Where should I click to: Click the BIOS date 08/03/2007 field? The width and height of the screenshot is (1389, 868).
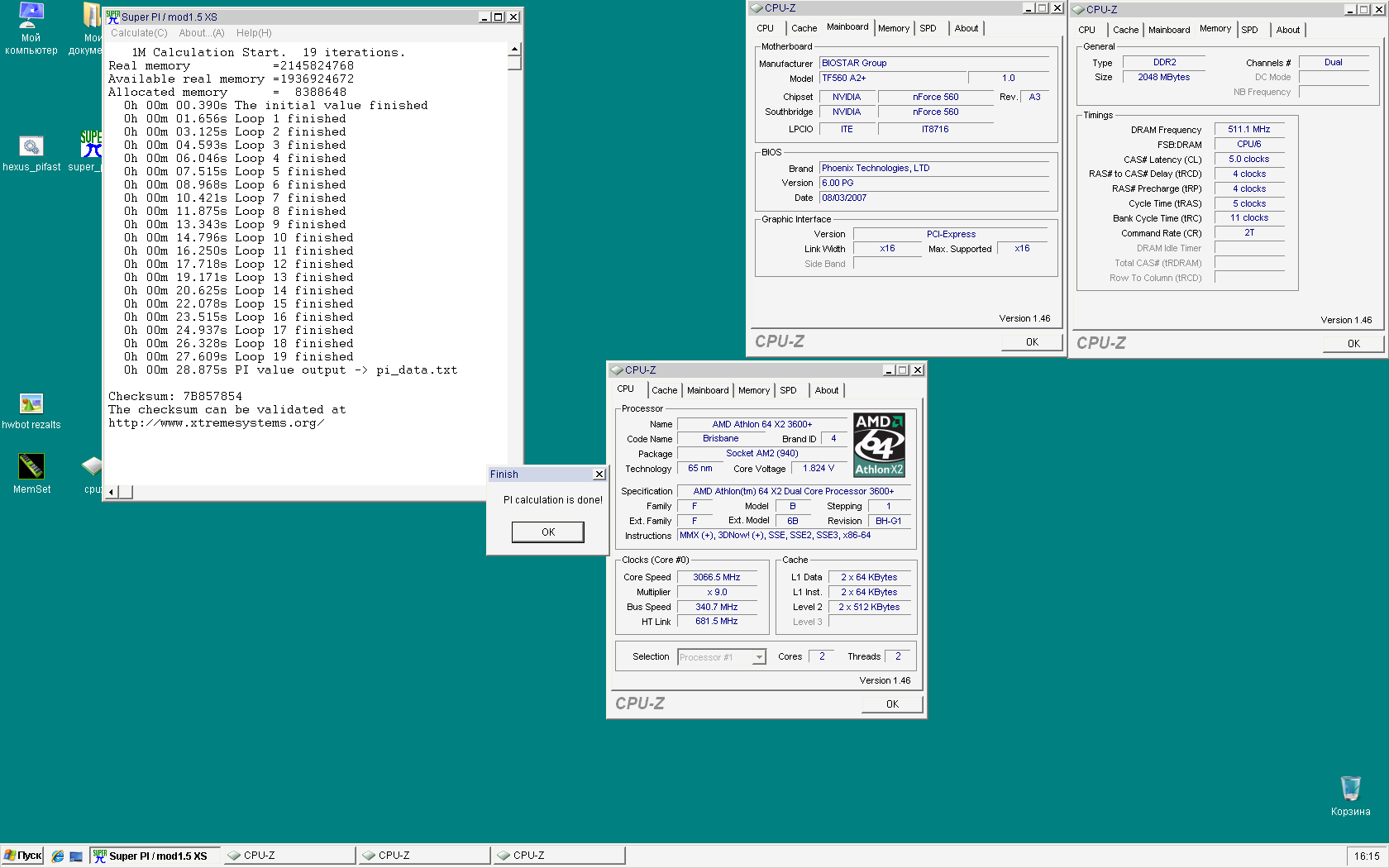click(934, 198)
